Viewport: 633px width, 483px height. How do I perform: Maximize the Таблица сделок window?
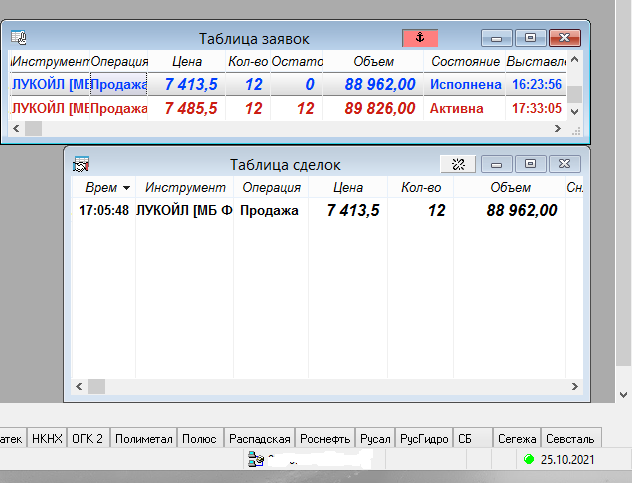(x=530, y=164)
